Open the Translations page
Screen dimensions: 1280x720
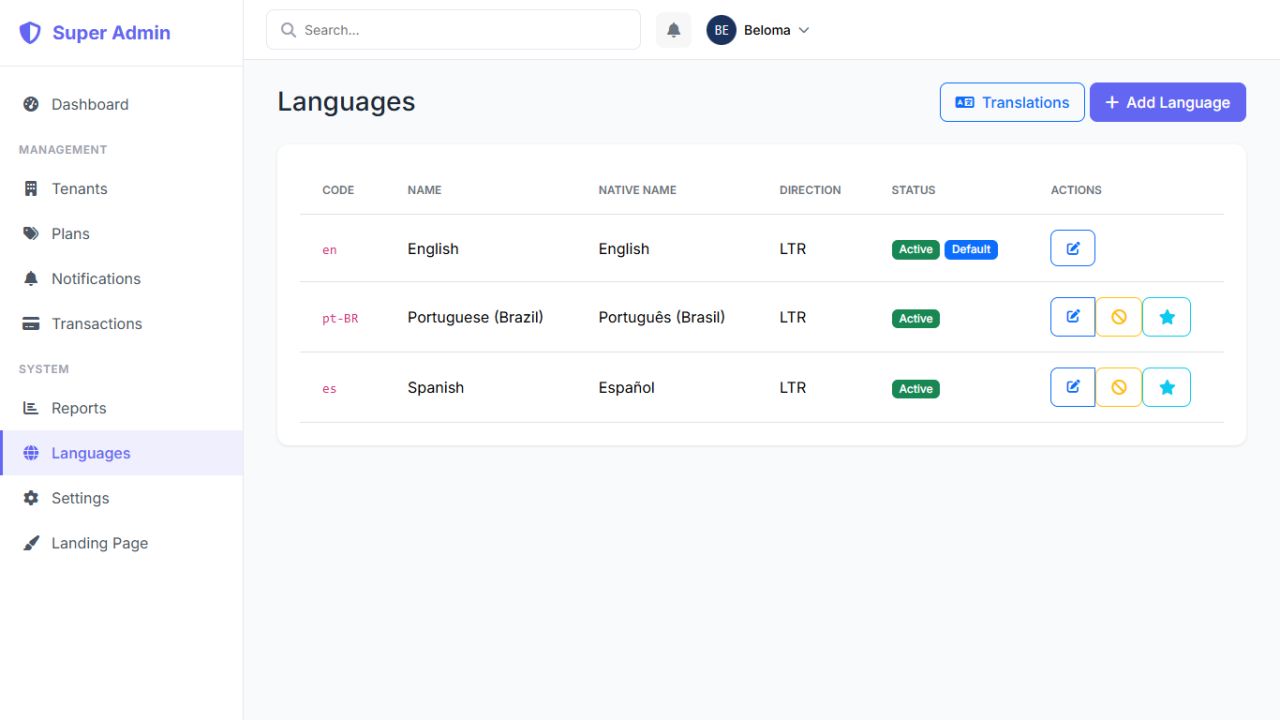pos(1012,102)
